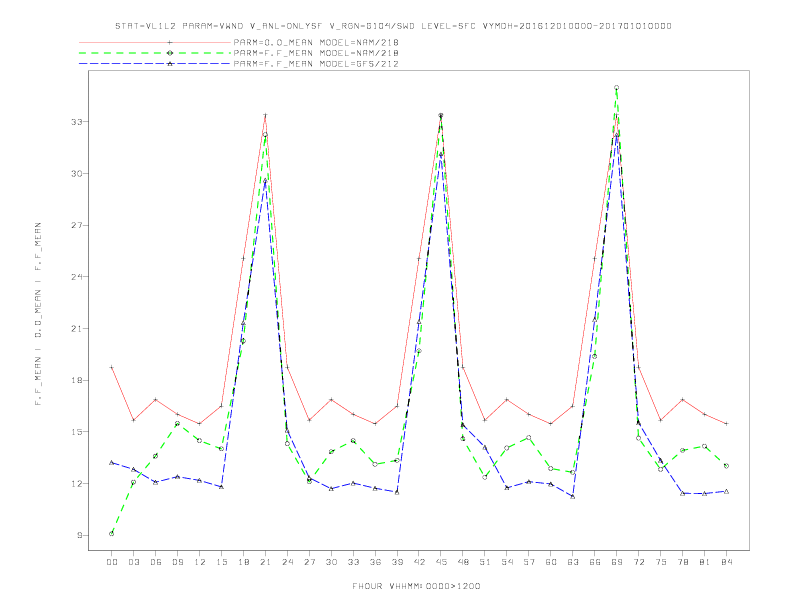Select legend entry PARM=O.O_MEAN MODEL=NAM/218
792x612 pixels.
(316, 42)
